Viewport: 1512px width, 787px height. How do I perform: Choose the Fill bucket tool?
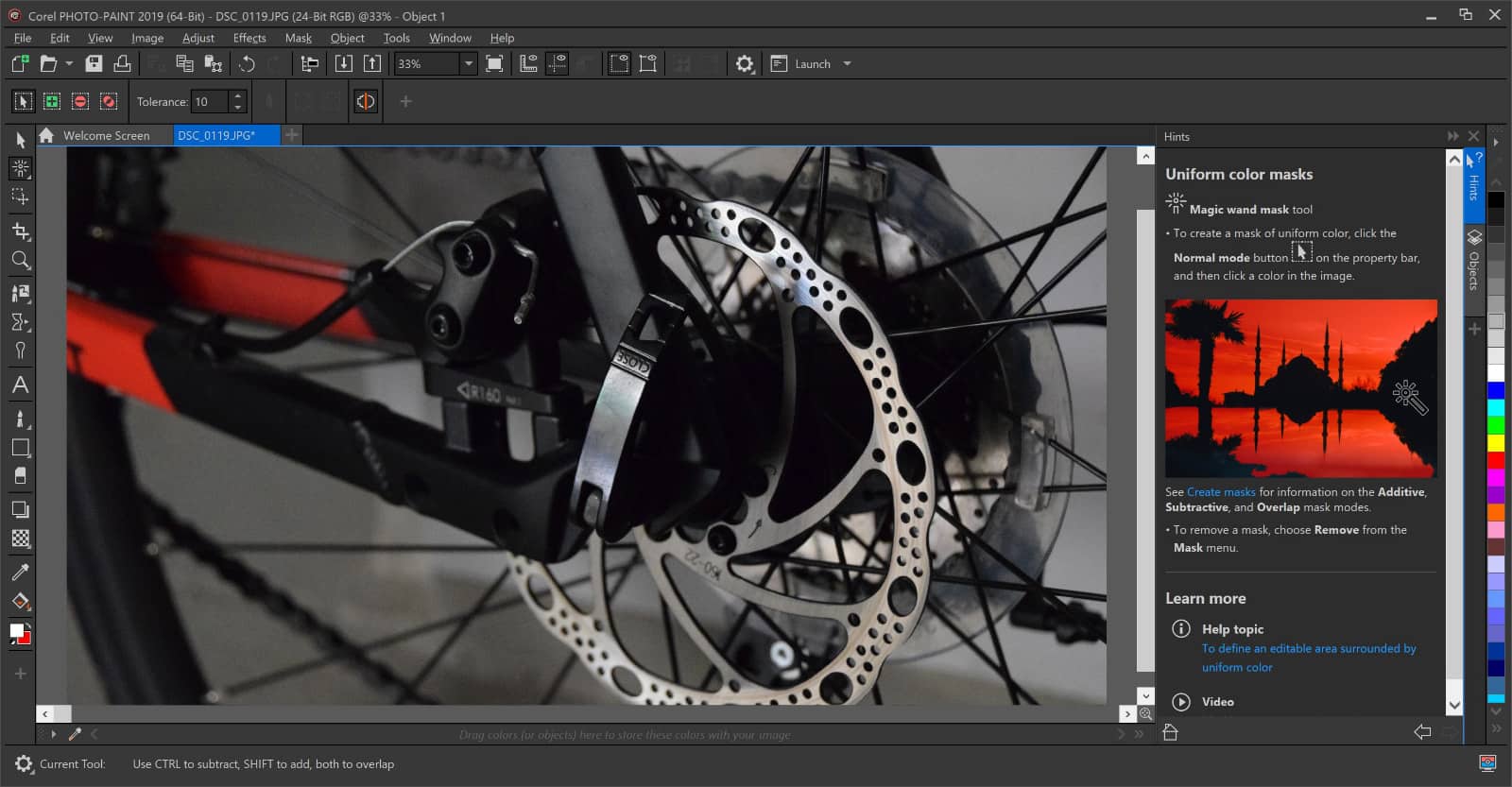[x=20, y=602]
